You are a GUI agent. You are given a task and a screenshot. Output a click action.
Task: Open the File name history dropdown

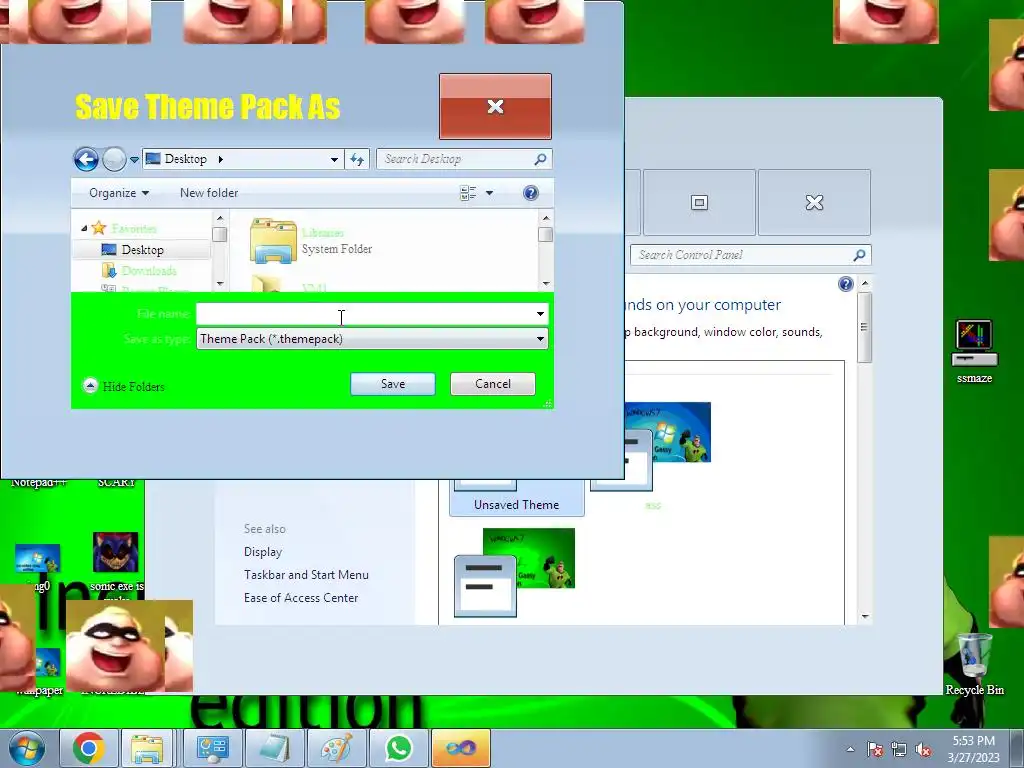(x=540, y=314)
